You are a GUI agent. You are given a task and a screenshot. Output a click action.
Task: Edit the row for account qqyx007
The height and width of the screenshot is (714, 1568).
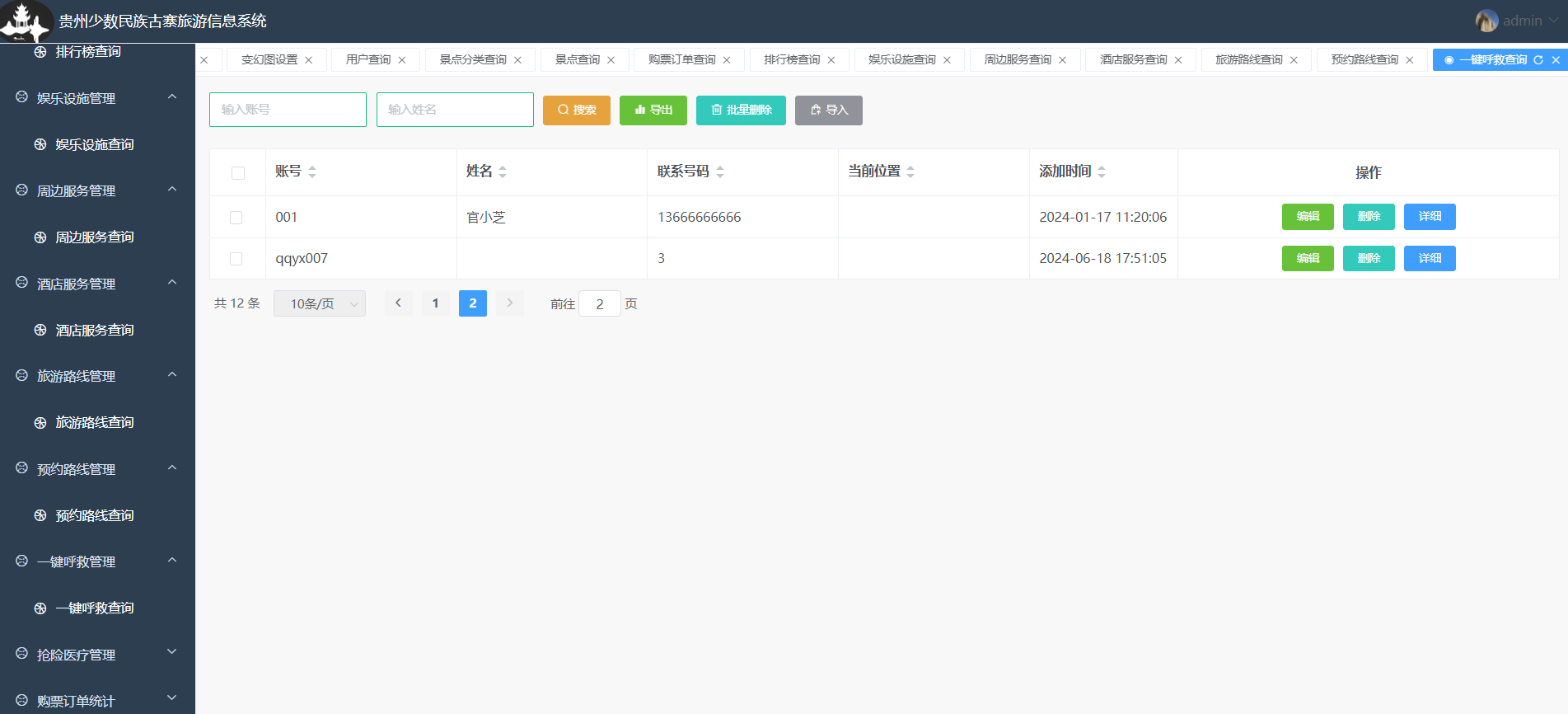tap(1308, 259)
